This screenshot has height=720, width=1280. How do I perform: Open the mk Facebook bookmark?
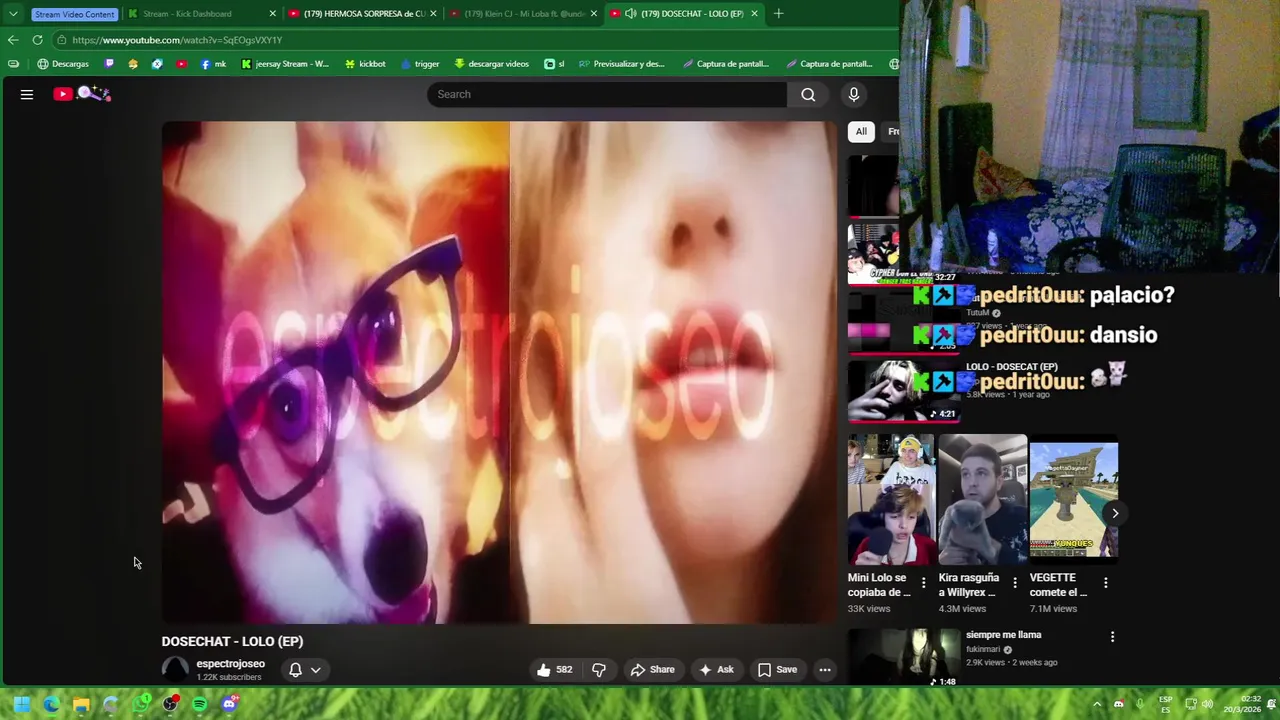coord(214,64)
